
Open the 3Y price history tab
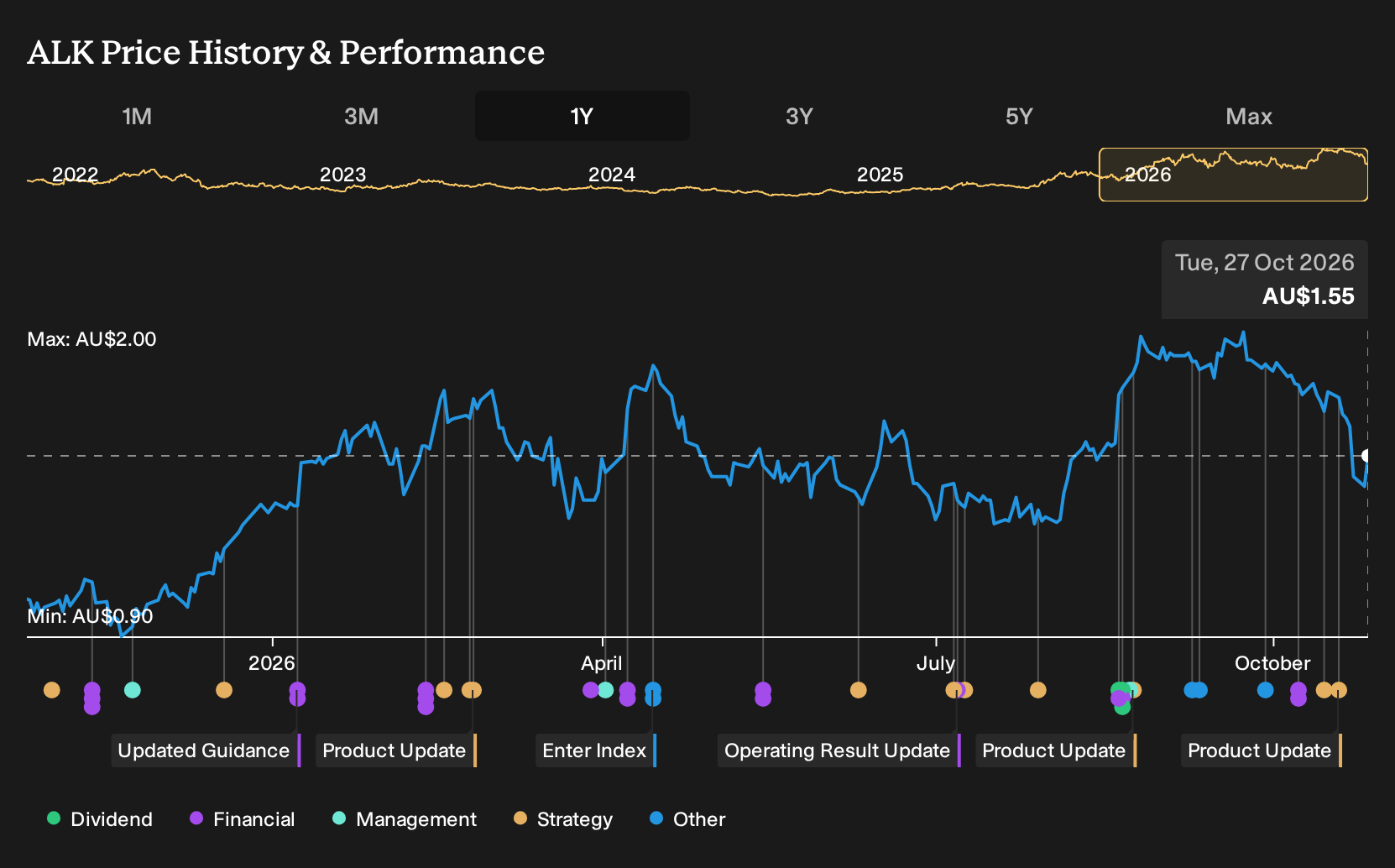(x=799, y=116)
